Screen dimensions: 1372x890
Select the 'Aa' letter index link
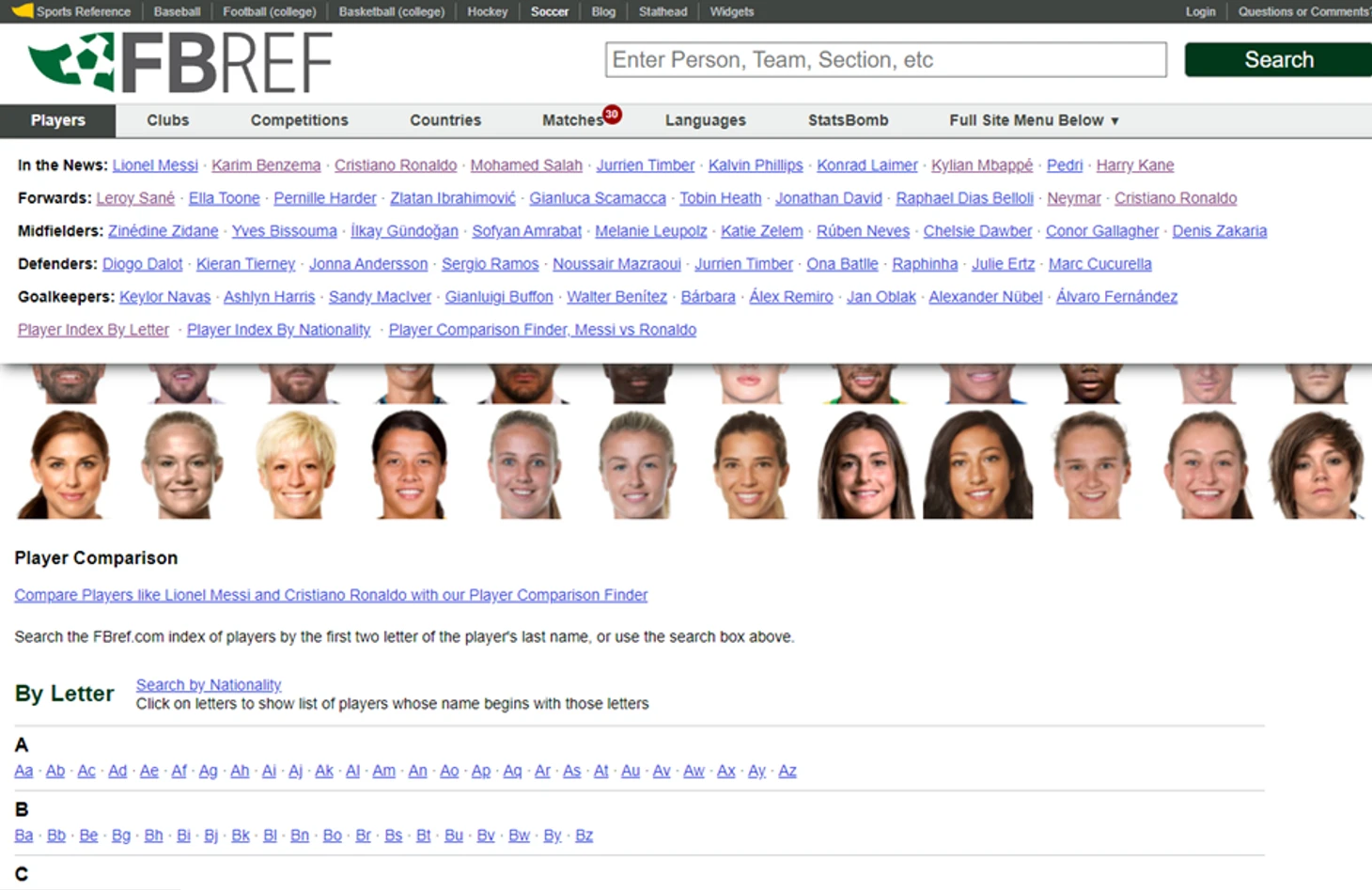(23, 771)
